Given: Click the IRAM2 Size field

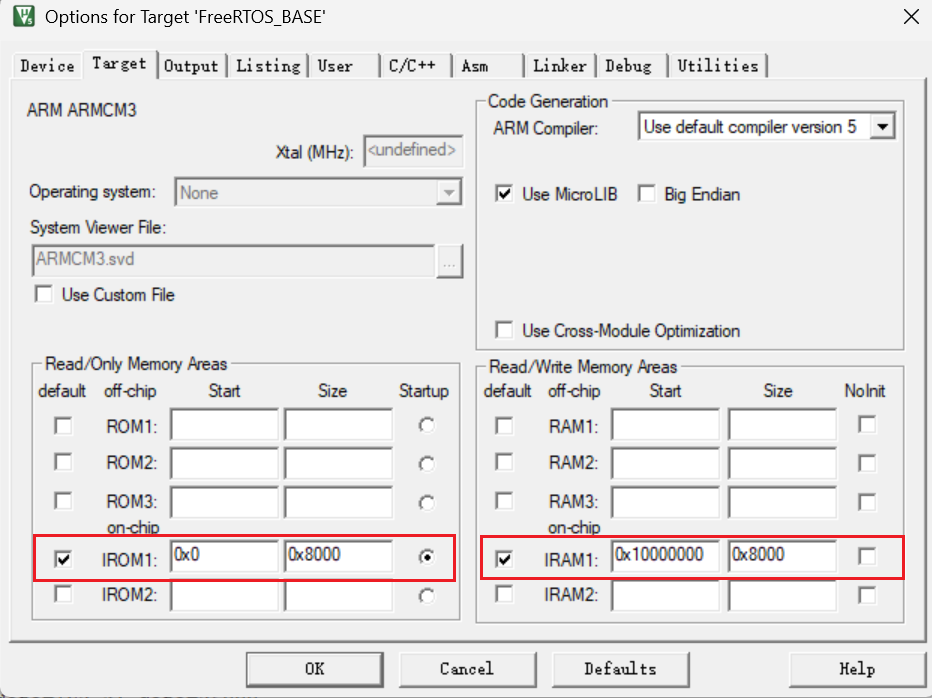Looking at the screenshot, I should click(x=782, y=595).
